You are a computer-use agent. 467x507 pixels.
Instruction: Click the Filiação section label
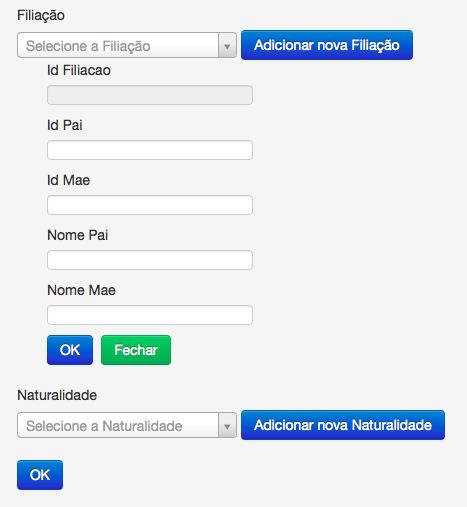pyautogui.click(x=41, y=15)
